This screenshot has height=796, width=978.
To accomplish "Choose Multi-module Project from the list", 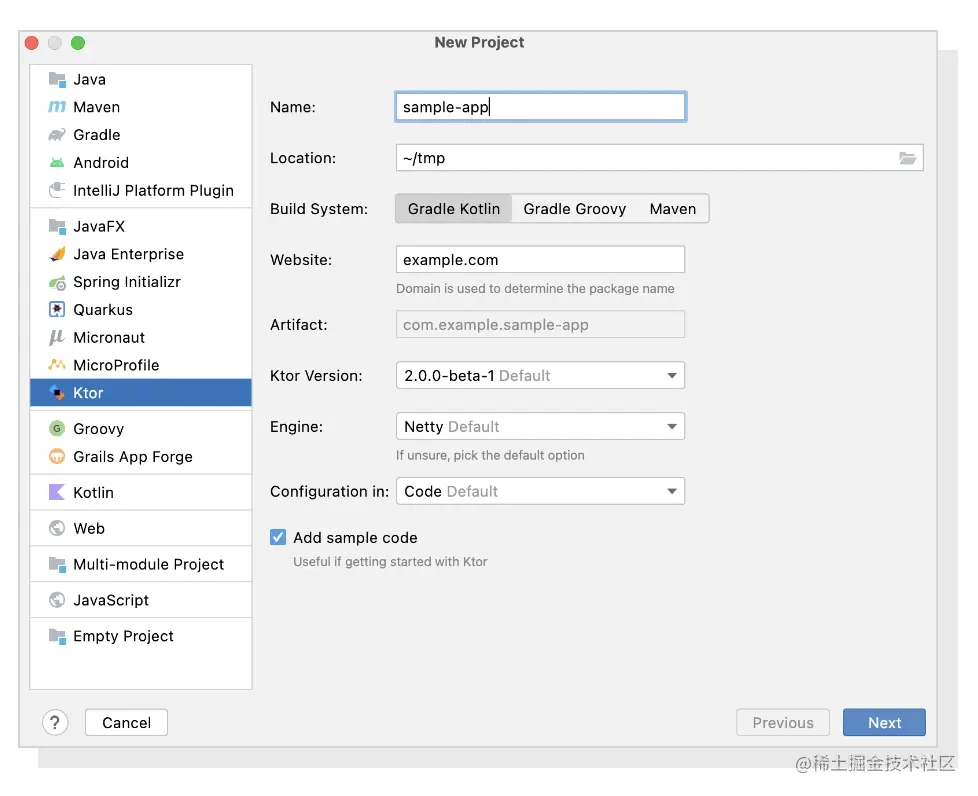I will [x=148, y=565].
